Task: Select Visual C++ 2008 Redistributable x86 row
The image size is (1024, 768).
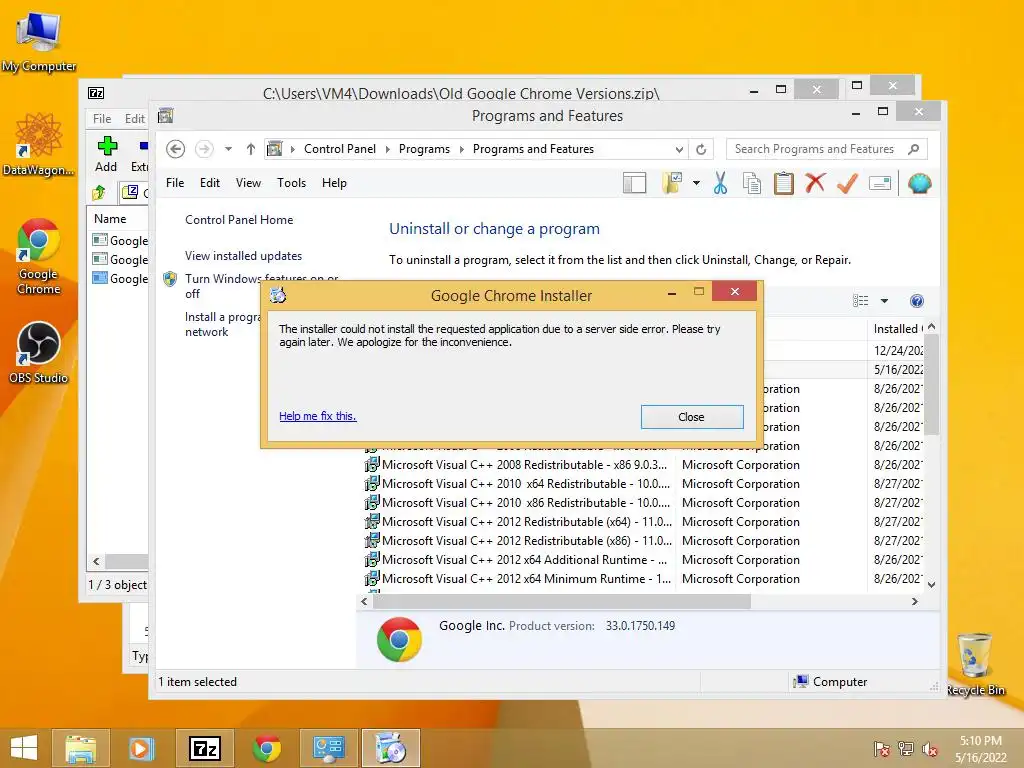Action: point(643,465)
